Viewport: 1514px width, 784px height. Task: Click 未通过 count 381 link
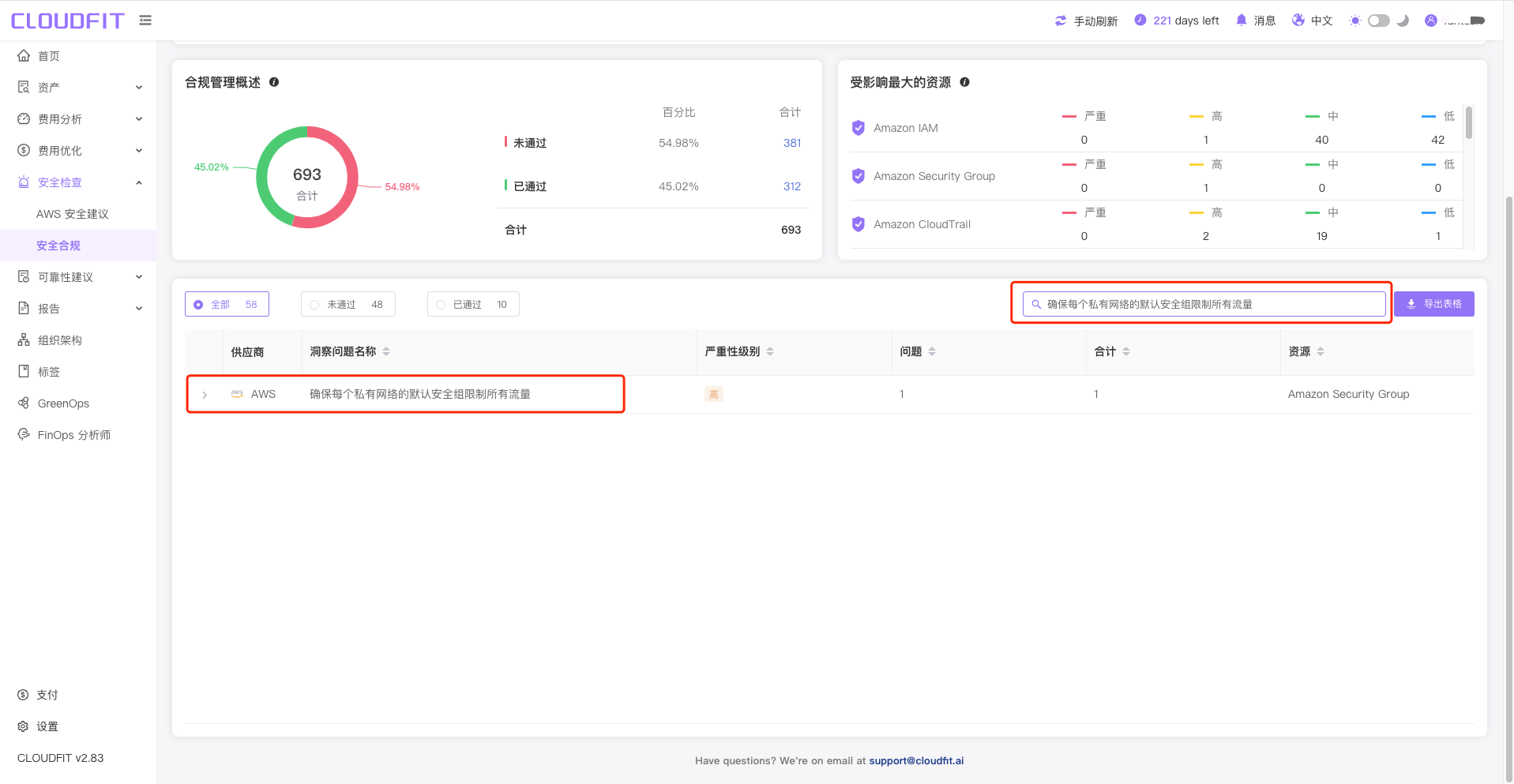click(792, 143)
